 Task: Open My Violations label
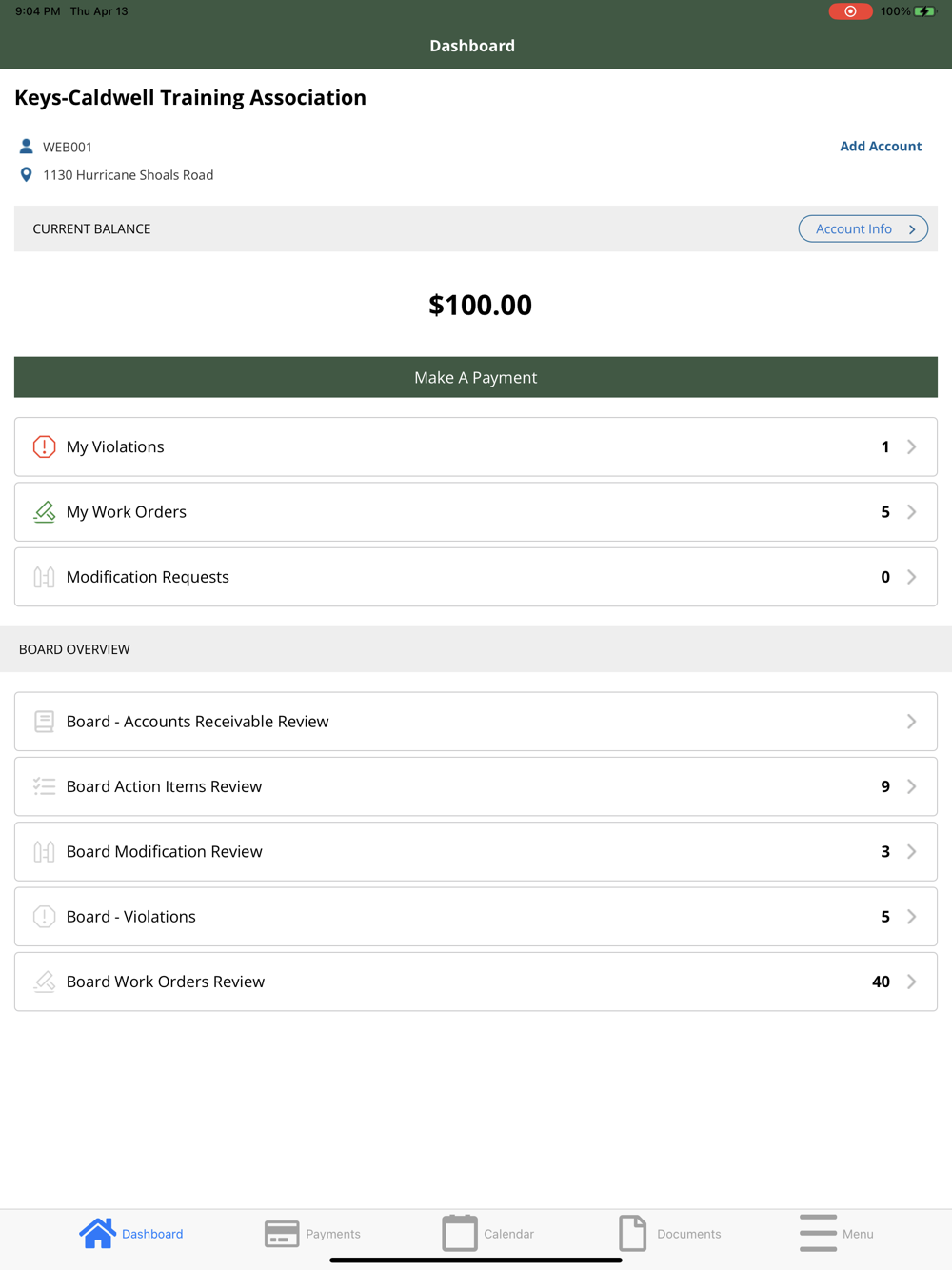(x=115, y=446)
